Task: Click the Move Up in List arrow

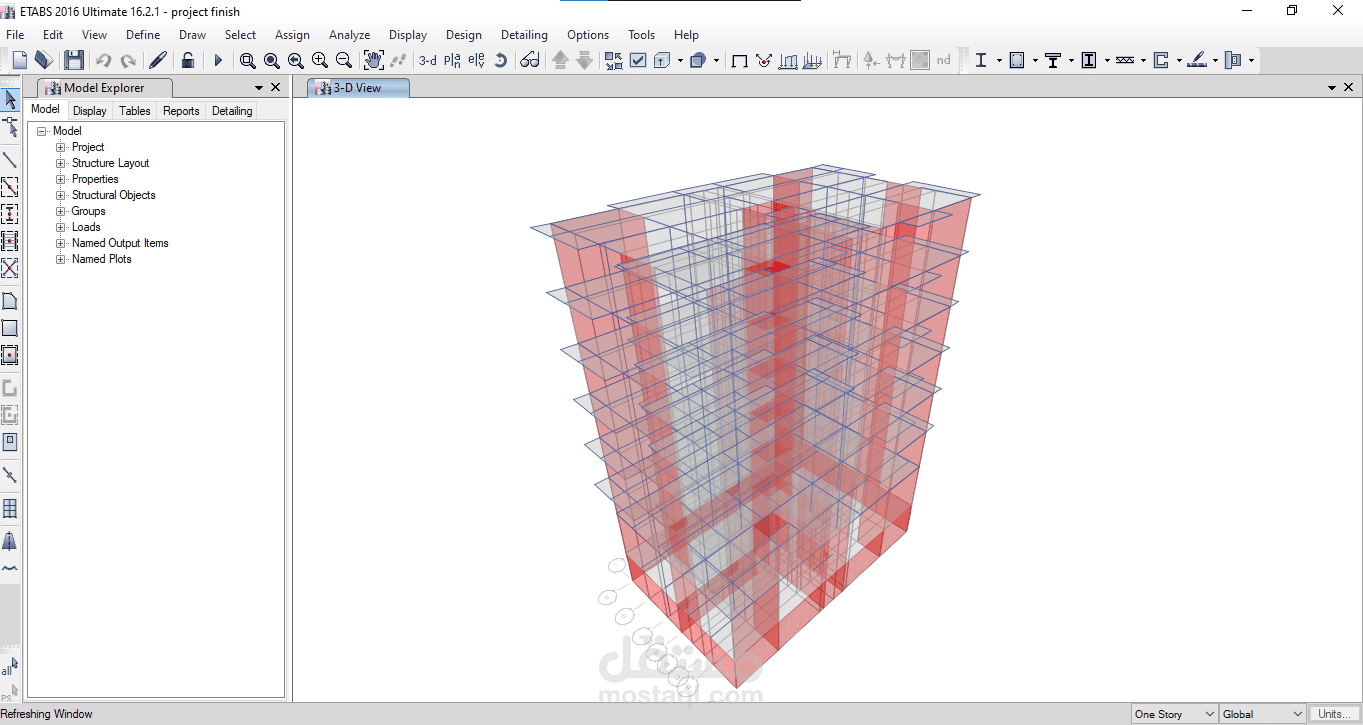Action: [x=560, y=60]
